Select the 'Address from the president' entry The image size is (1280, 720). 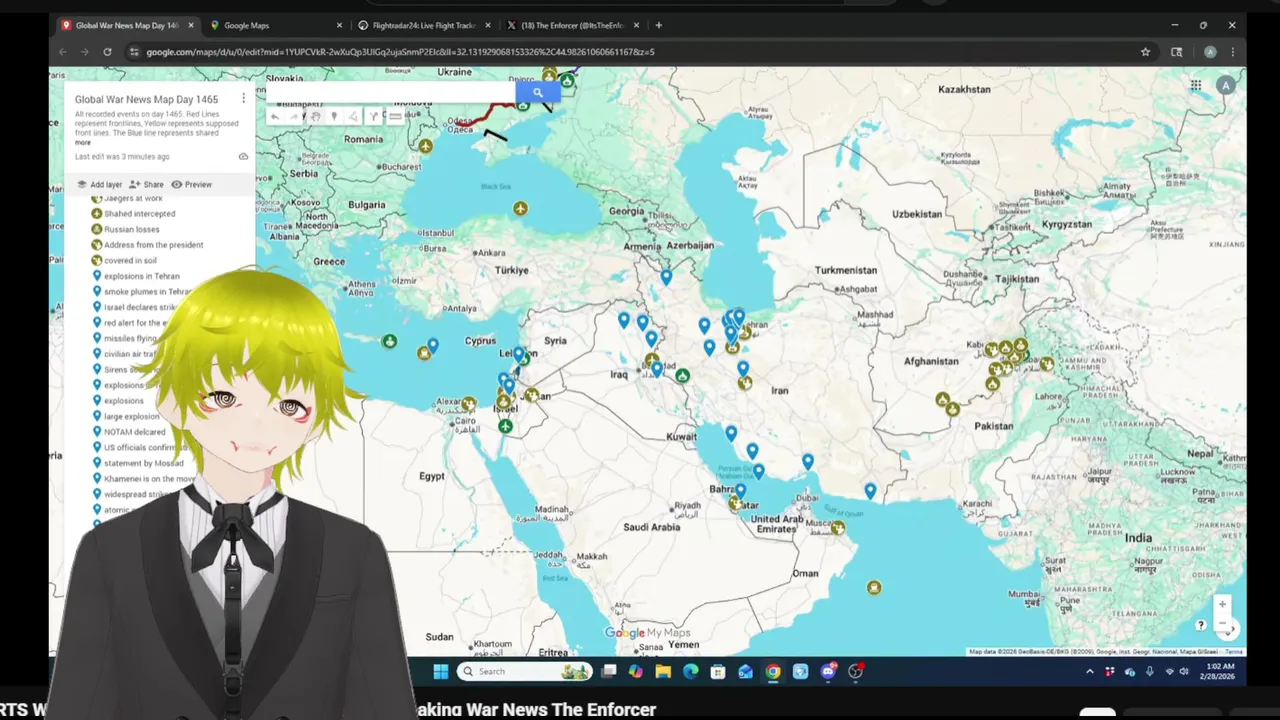click(153, 245)
